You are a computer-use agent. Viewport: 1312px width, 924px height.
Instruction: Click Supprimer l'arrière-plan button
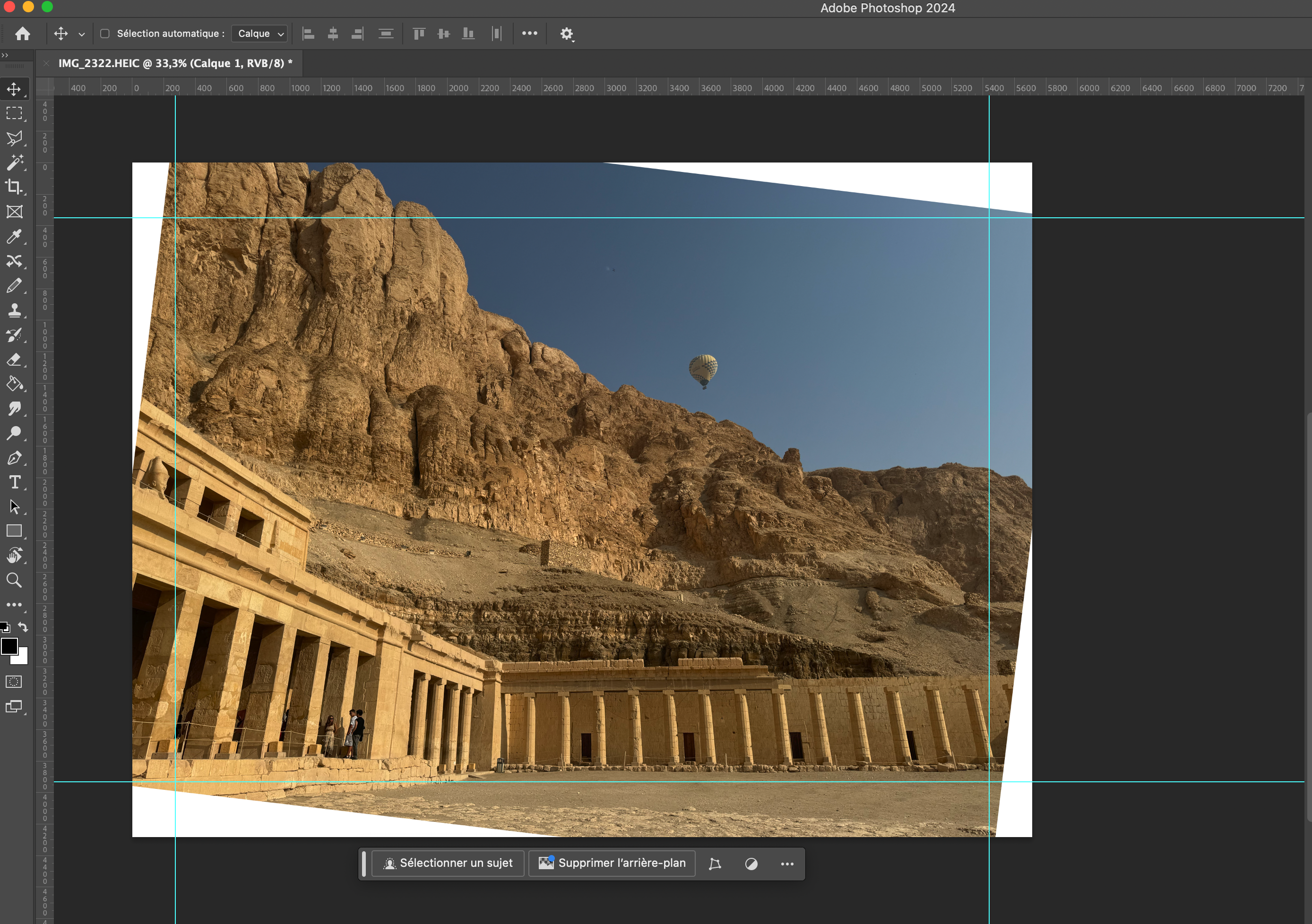pyautogui.click(x=612, y=863)
